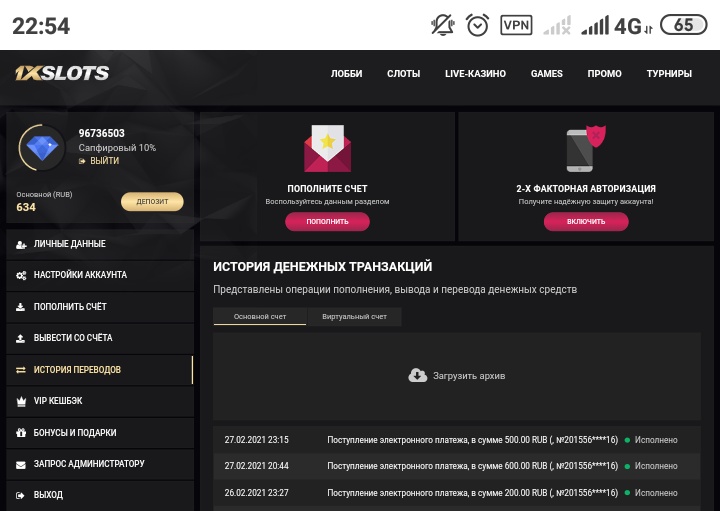This screenshot has height=511, width=720.
Task: Click the gold ДЕПОЗИТ button
Action: [x=152, y=202]
